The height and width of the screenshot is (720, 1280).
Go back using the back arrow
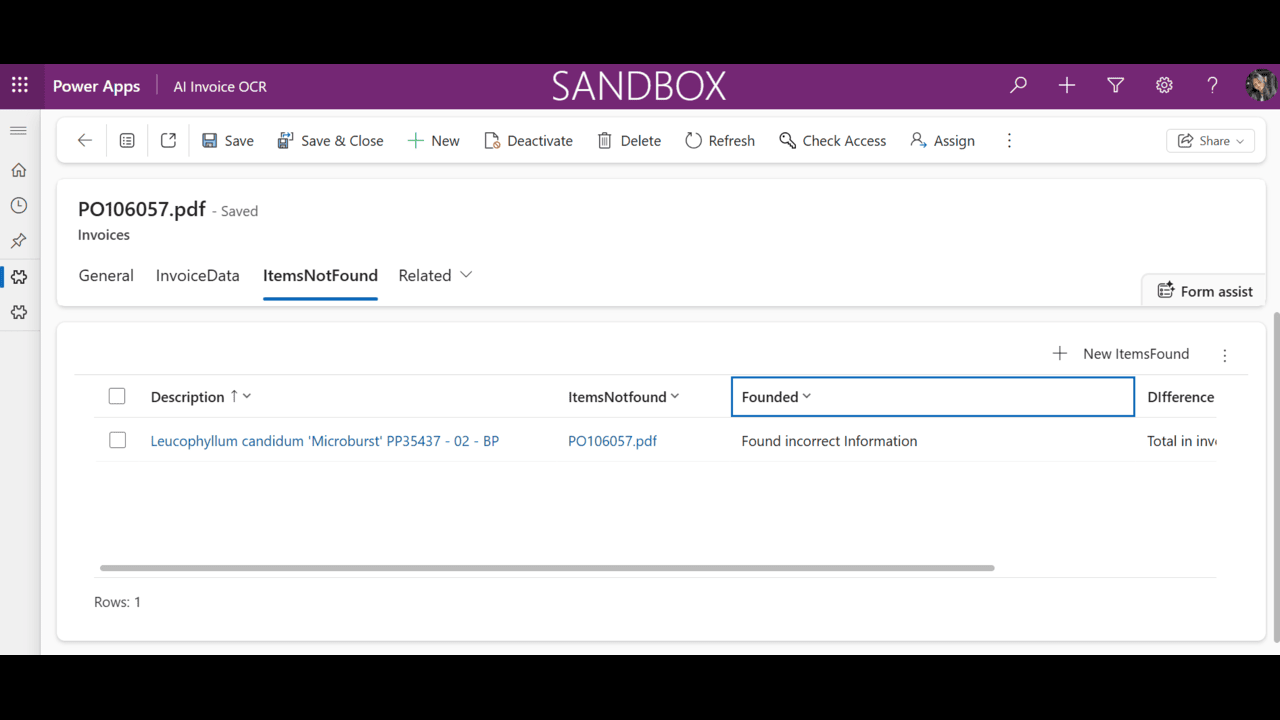click(x=85, y=141)
